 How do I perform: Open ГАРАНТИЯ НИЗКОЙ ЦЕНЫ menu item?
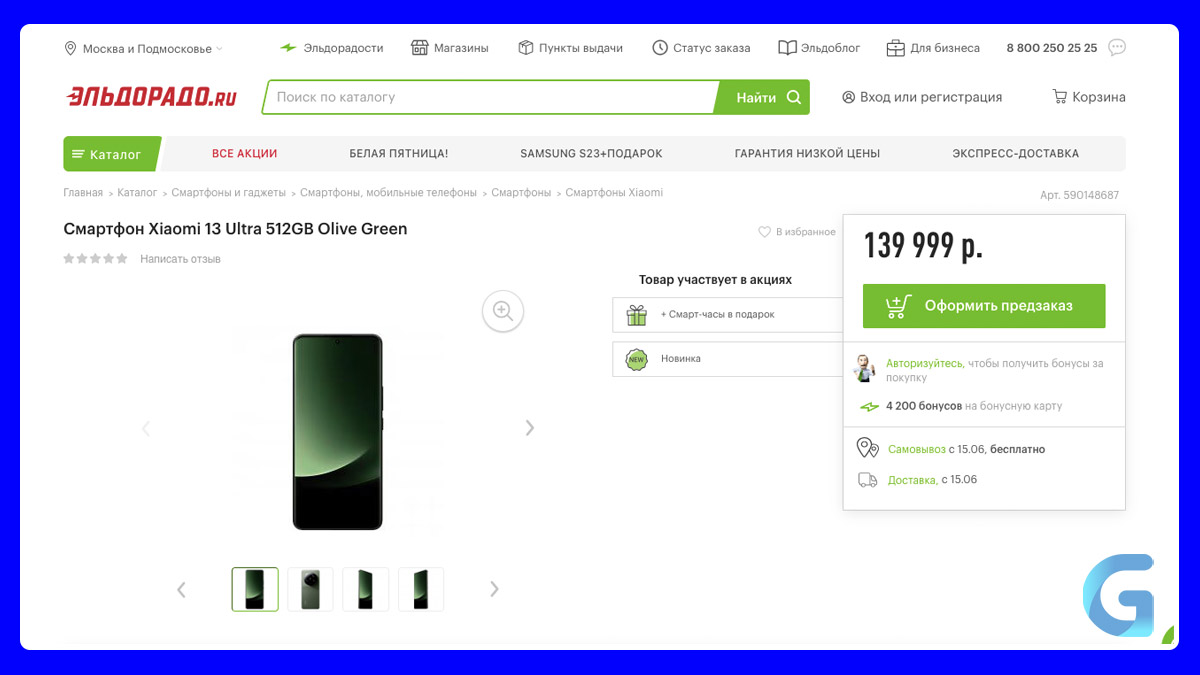tap(807, 154)
